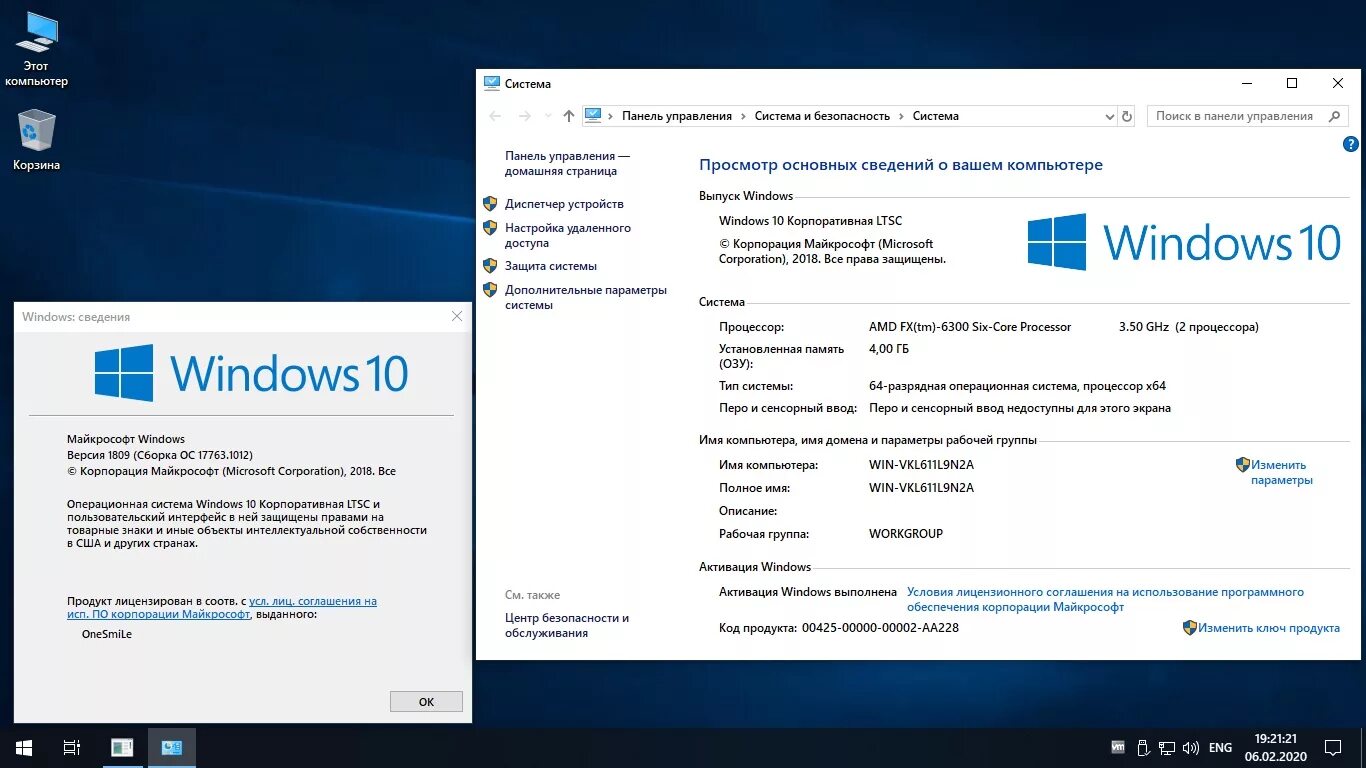Click shield icon beside Настройка удаленного доступа
Viewport: 1366px width, 768px height.
click(x=490, y=227)
